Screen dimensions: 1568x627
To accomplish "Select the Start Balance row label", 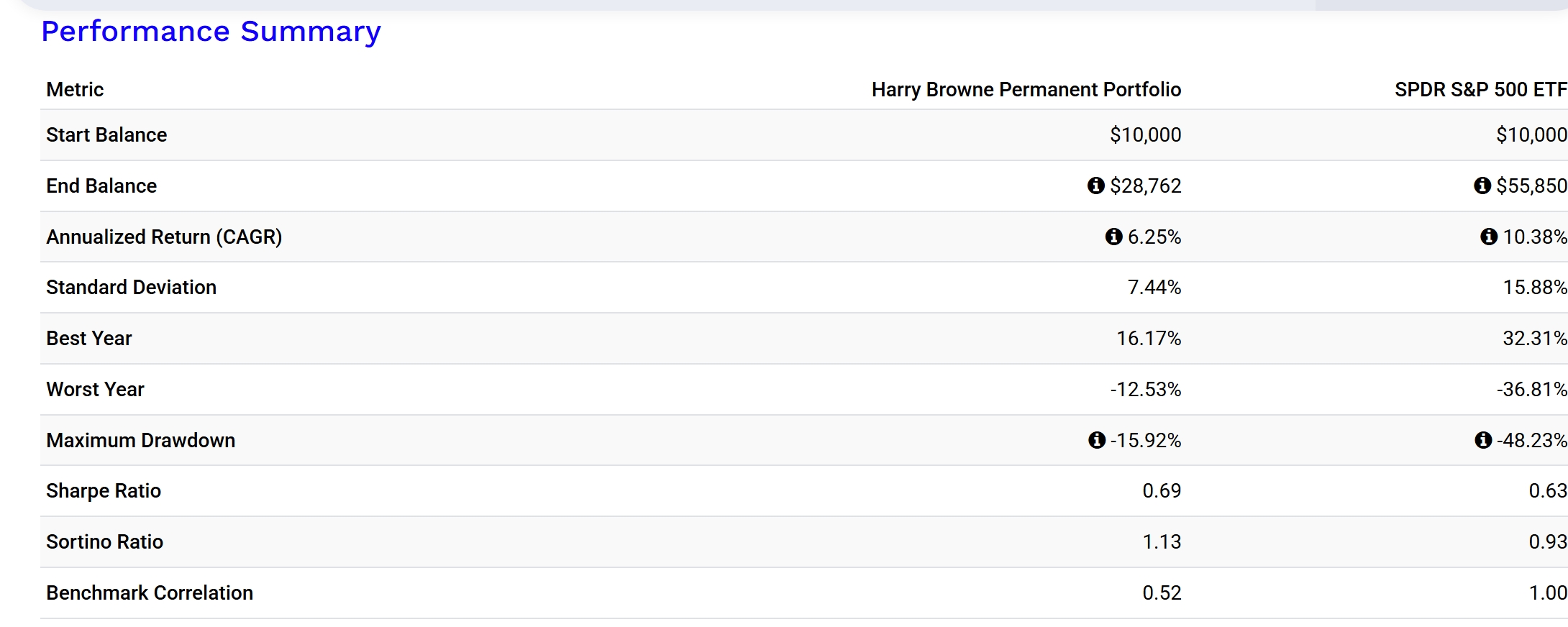I will (106, 135).
